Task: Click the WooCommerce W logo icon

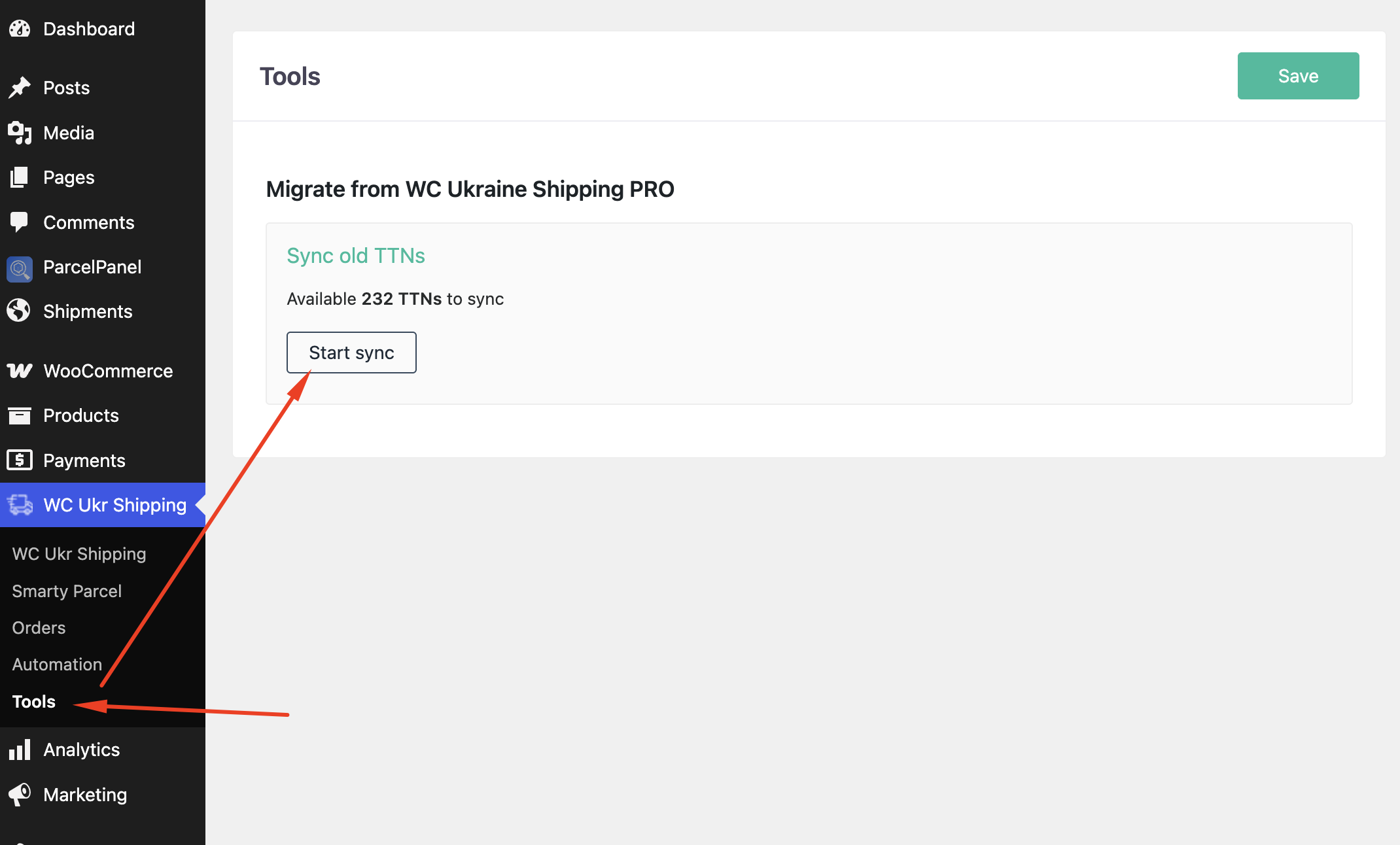Action: pyautogui.click(x=20, y=371)
